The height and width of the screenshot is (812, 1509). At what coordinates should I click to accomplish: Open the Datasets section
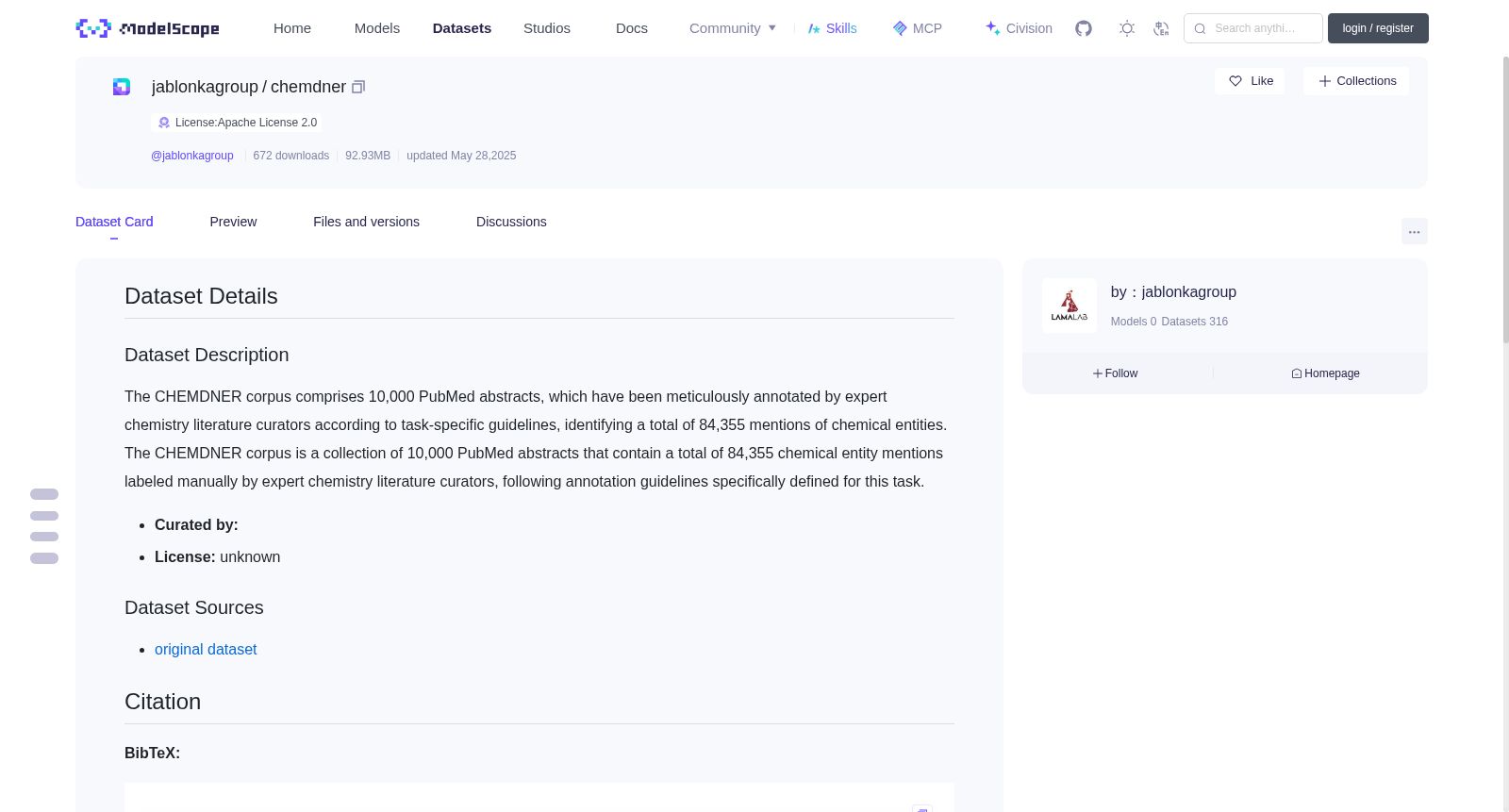462,28
